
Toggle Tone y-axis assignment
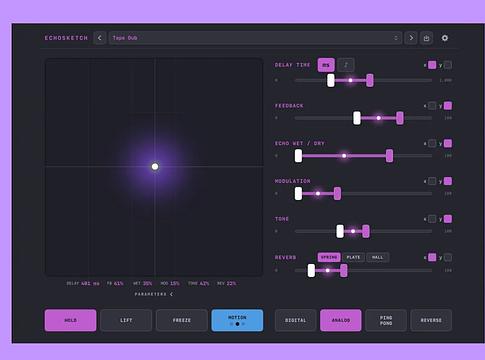tap(448, 219)
